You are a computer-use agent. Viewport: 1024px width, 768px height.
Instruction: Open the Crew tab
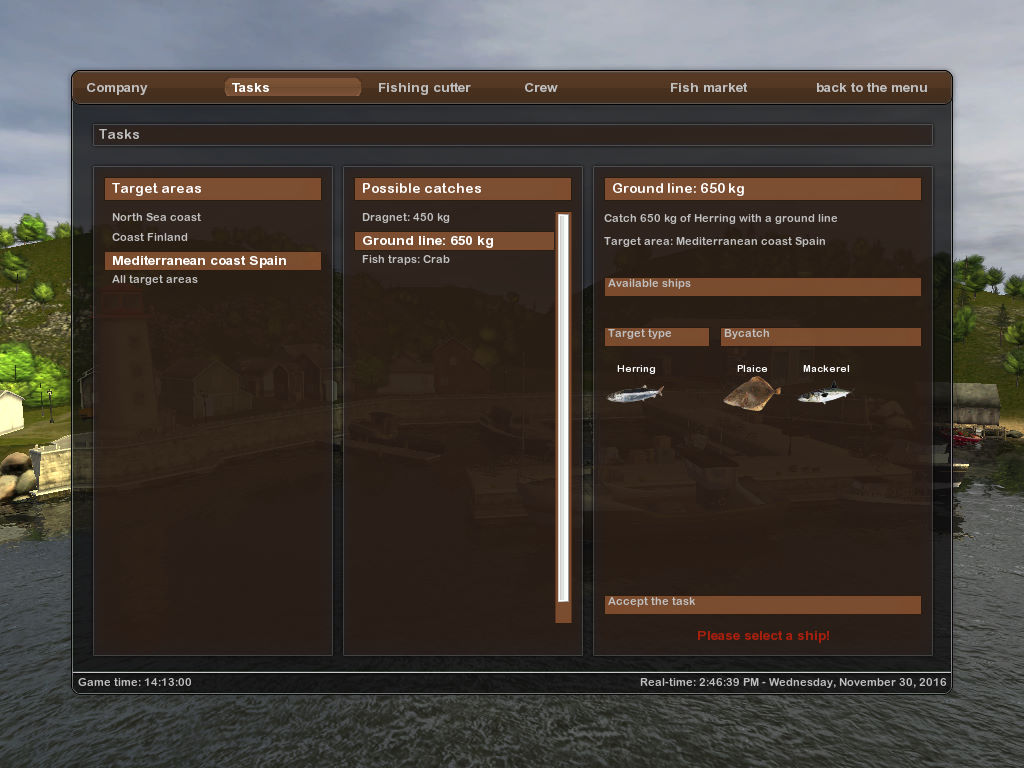pyautogui.click(x=541, y=88)
